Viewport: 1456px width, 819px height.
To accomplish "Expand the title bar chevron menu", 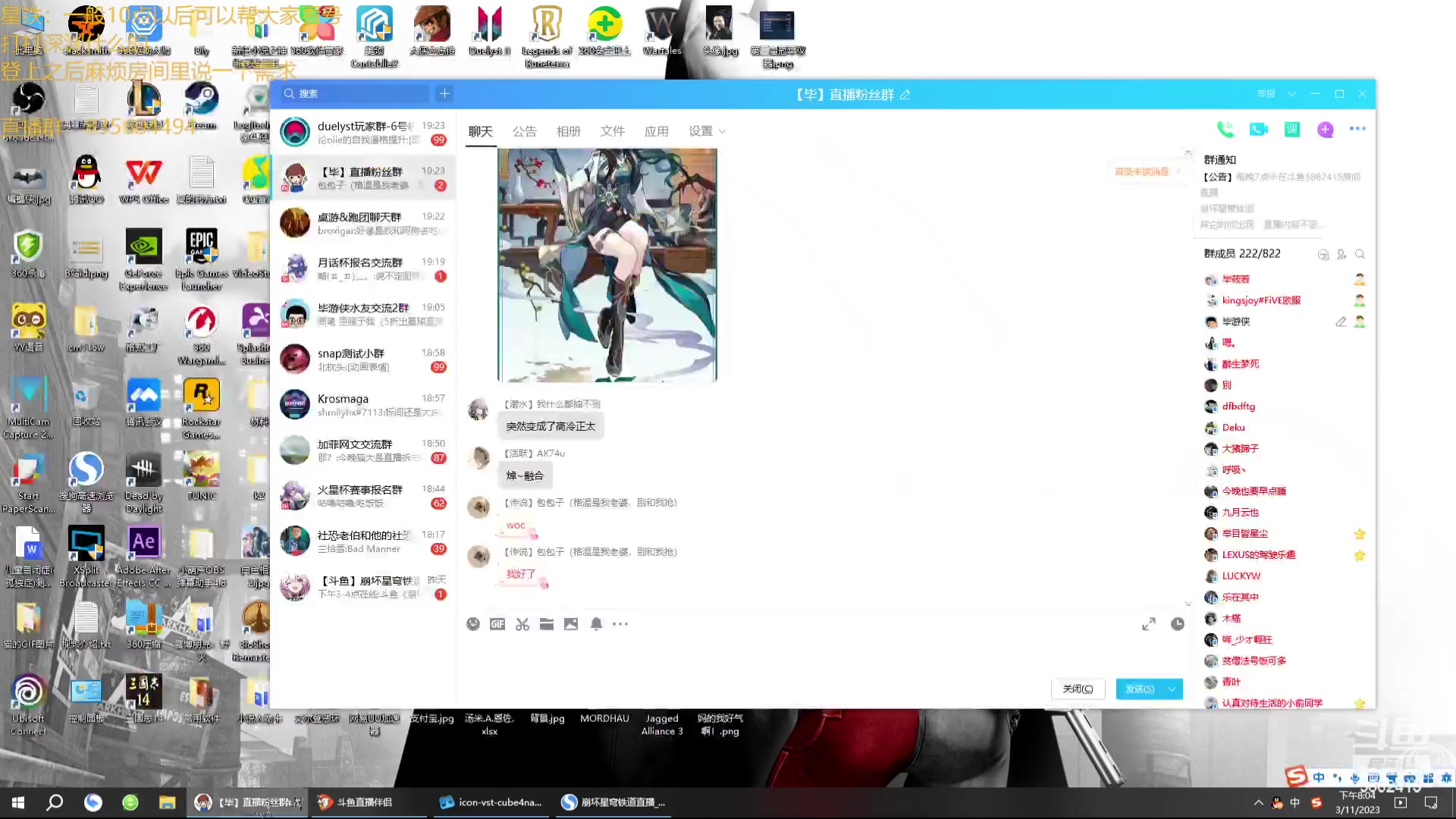I will (1291, 94).
